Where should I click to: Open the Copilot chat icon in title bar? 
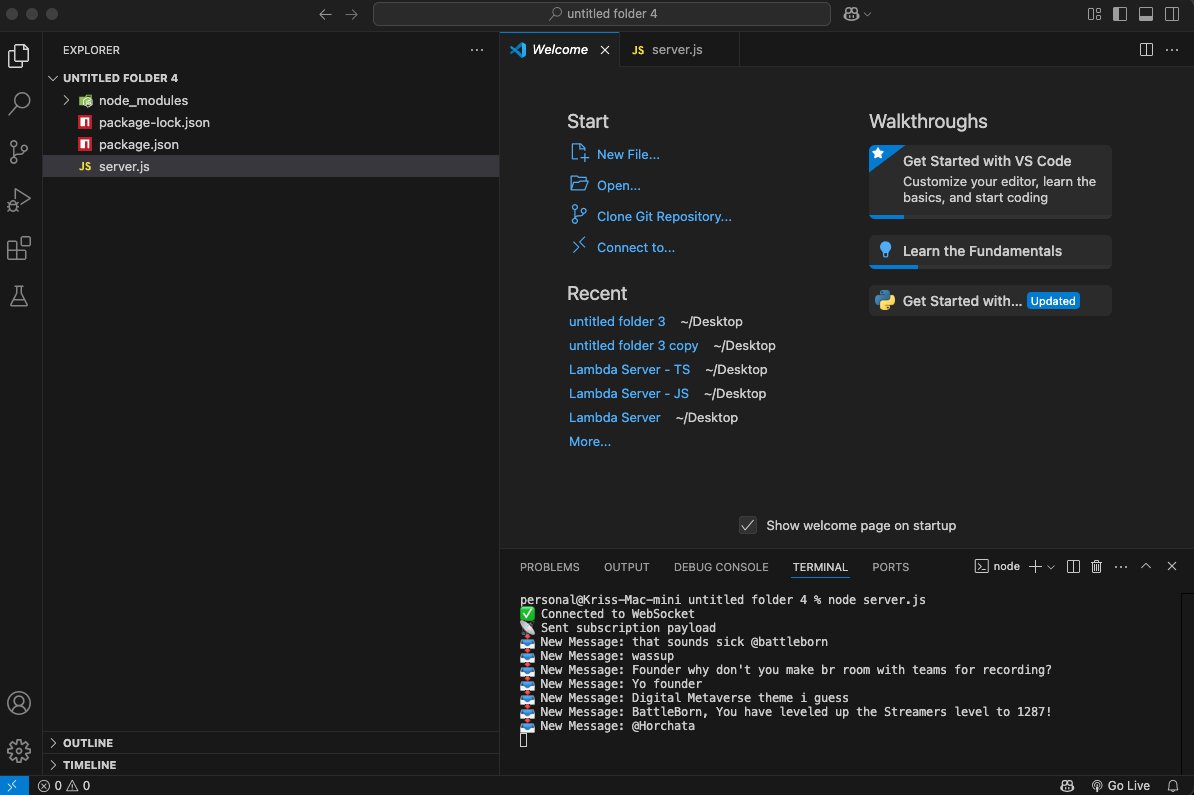851,14
